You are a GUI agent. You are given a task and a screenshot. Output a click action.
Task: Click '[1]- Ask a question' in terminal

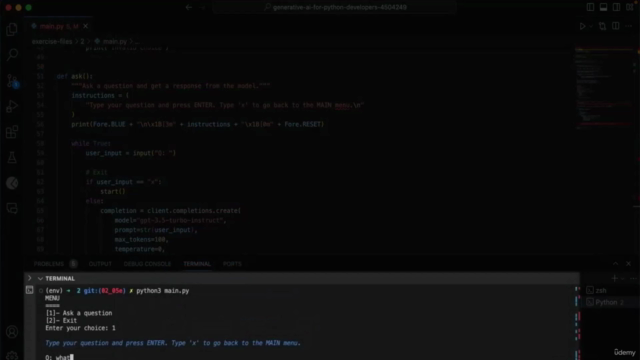point(79,313)
